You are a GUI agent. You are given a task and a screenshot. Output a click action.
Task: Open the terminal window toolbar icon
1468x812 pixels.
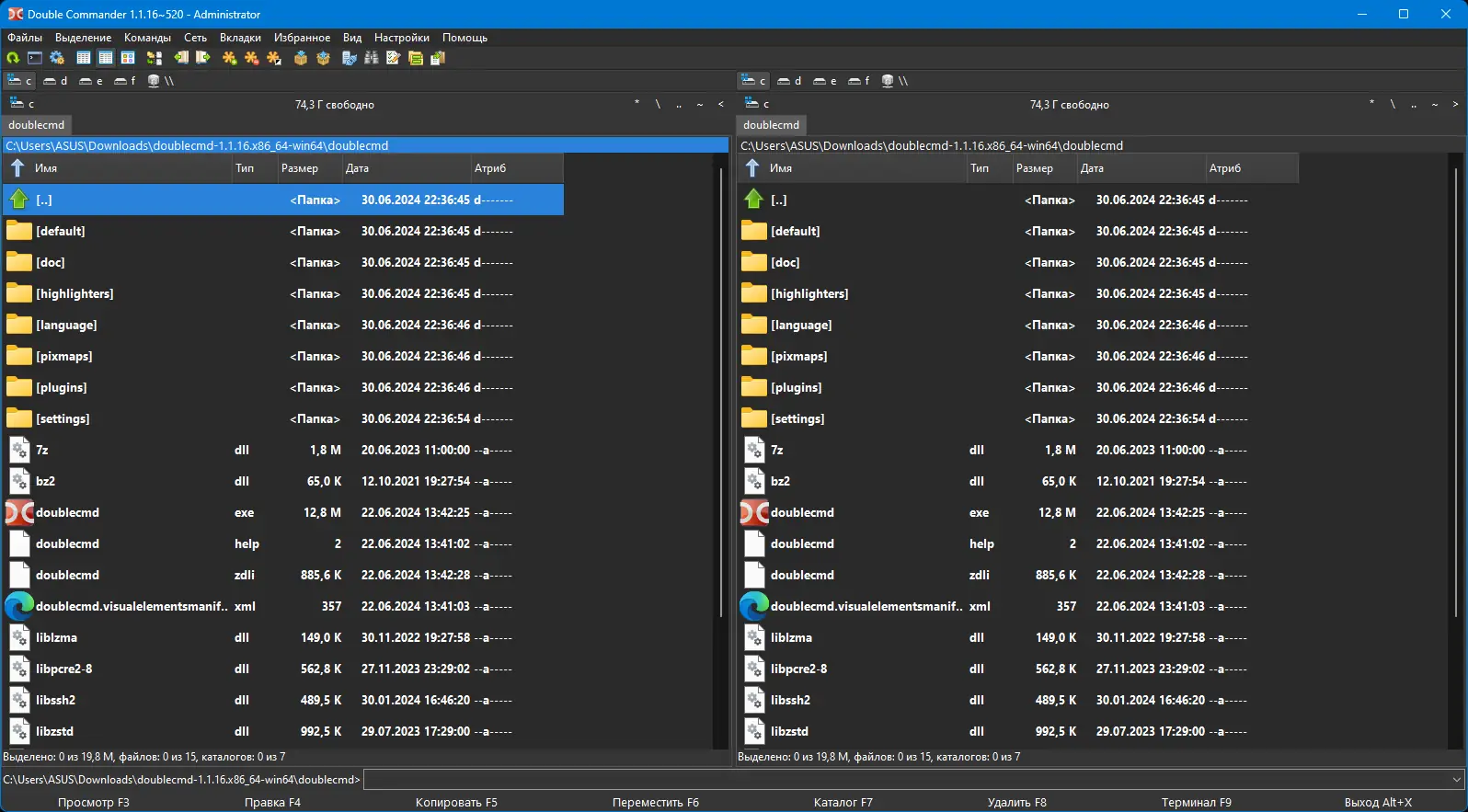tap(35, 58)
